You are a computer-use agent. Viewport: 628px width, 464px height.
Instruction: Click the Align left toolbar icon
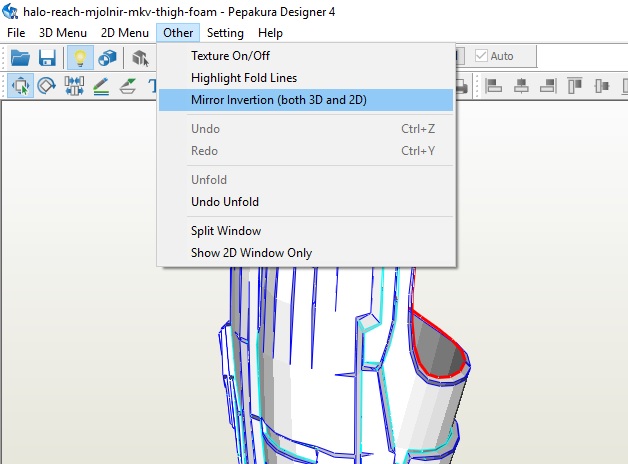[493, 86]
